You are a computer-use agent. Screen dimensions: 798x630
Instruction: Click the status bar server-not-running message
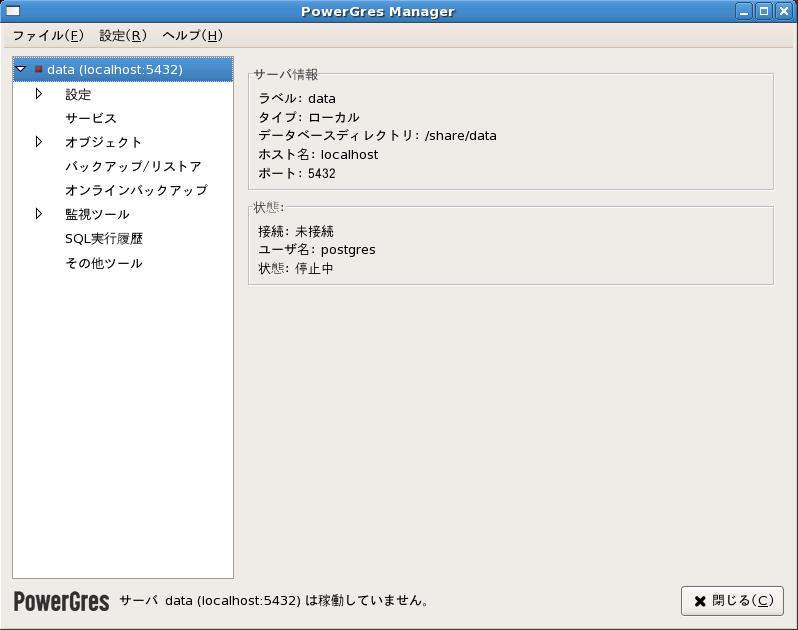[x=274, y=600]
